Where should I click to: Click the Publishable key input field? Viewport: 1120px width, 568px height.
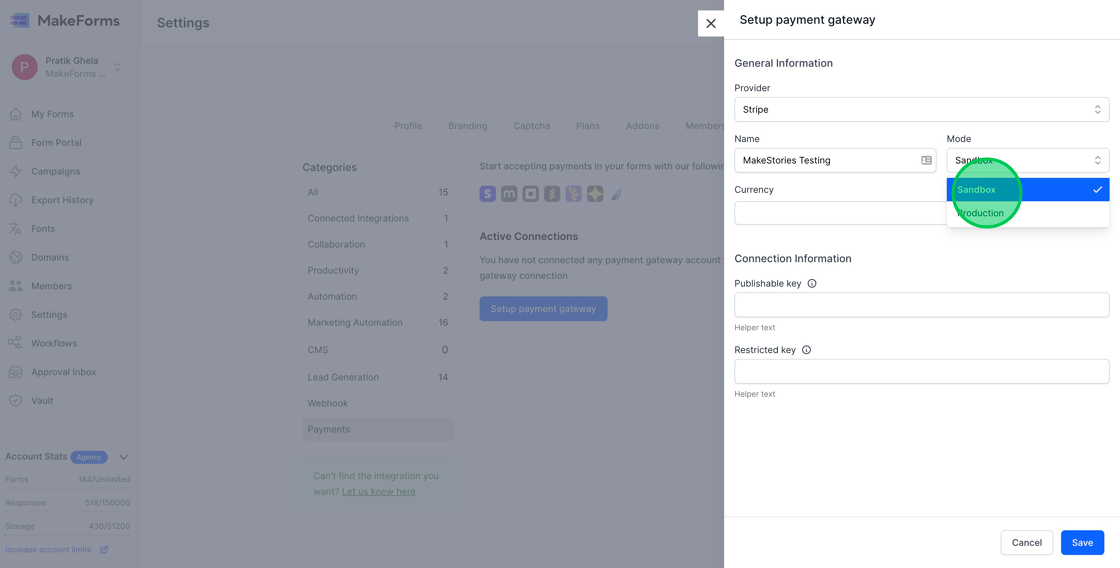pos(921,305)
